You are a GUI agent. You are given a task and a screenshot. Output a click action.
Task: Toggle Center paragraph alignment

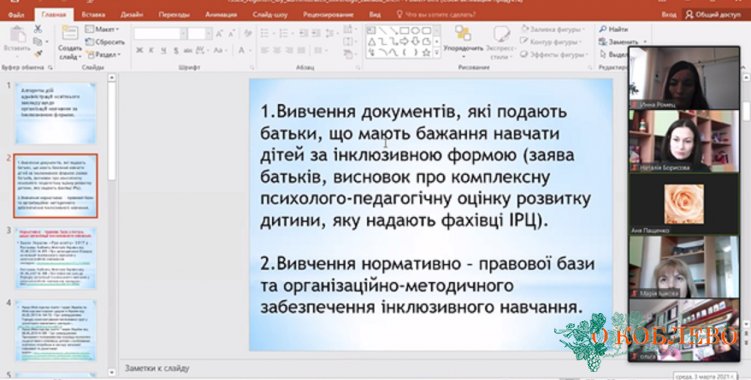click(277, 50)
